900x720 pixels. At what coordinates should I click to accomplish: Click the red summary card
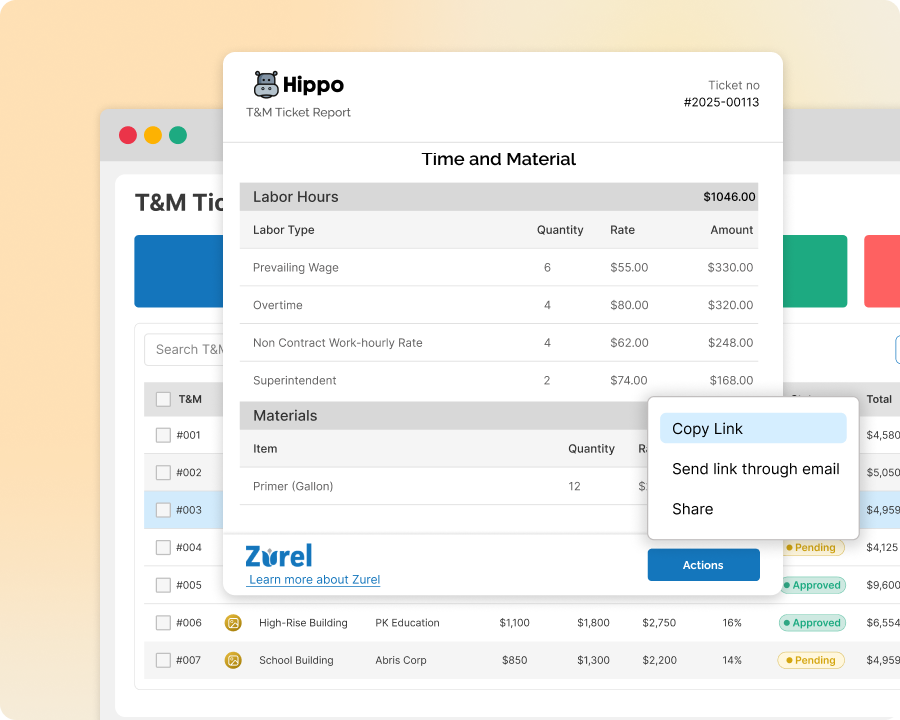coord(882,271)
